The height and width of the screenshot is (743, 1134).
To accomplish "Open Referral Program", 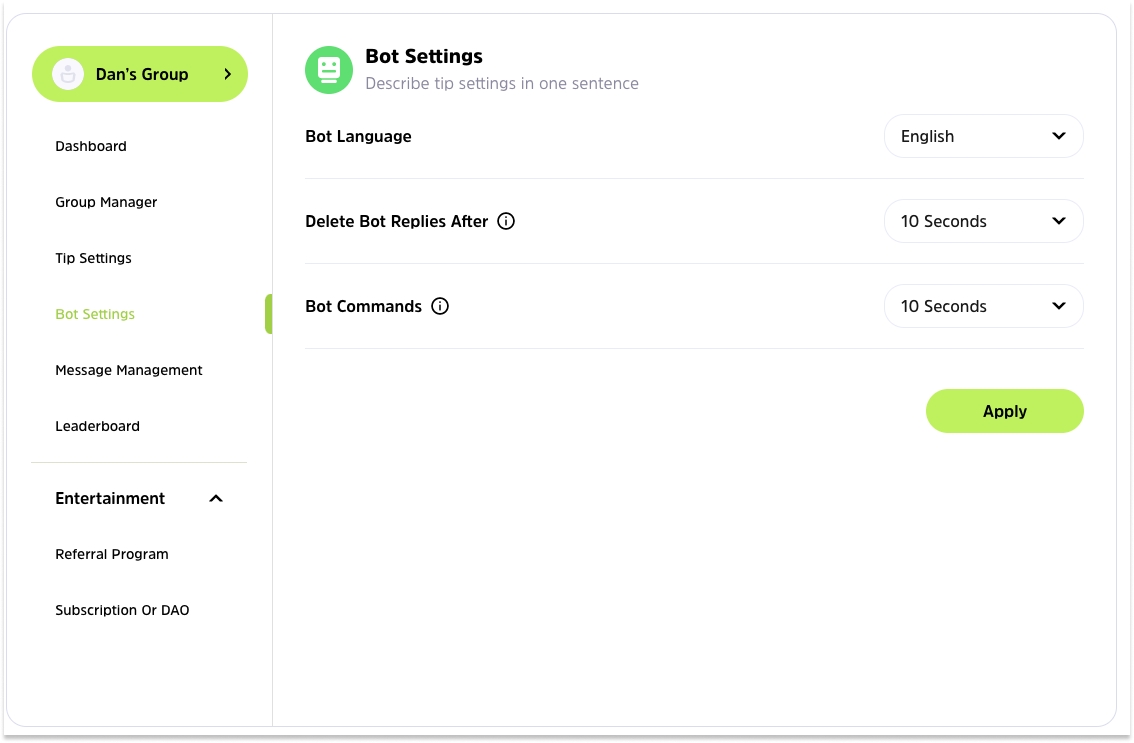I will tap(112, 554).
